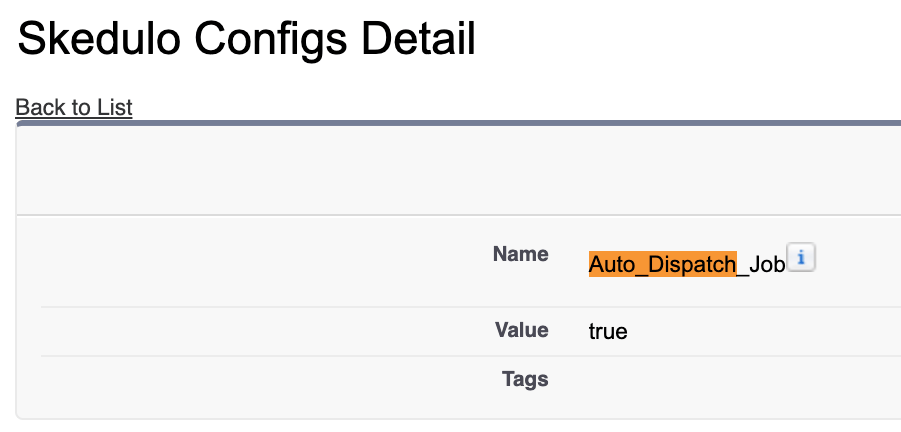The width and height of the screenshot is (901, 432).
Task: Click the divider line between Value and Tags
Action: 471,356
